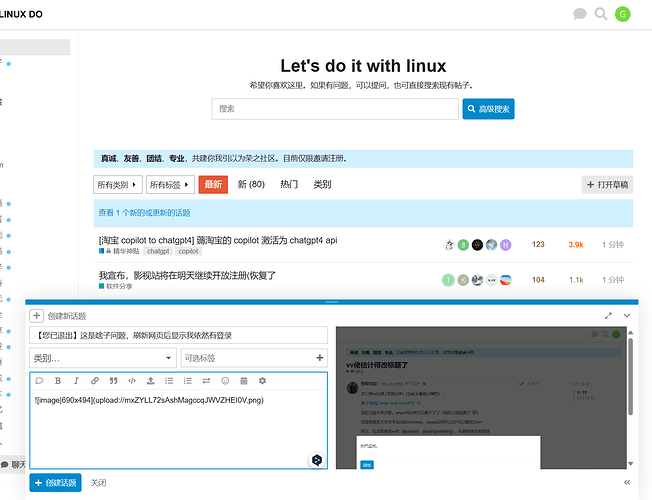Image resolution: width=652 pixels, height=500 pixels.
Task: Click the 打开草稿 button
Action: pos(607,185)
